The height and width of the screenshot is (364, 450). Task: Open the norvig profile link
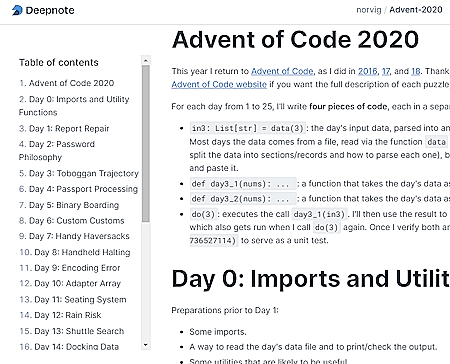click(369, 10)
